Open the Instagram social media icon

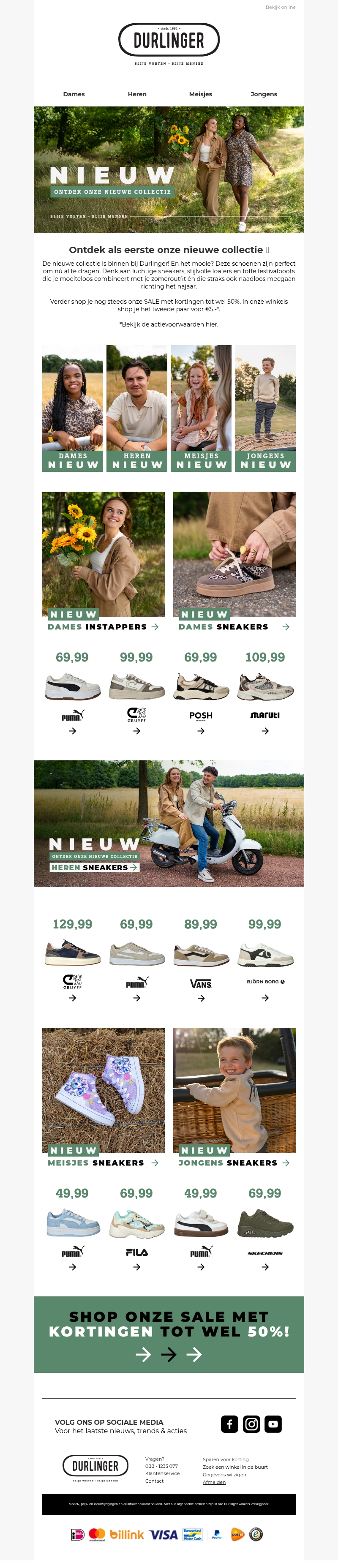(251, 1424)
